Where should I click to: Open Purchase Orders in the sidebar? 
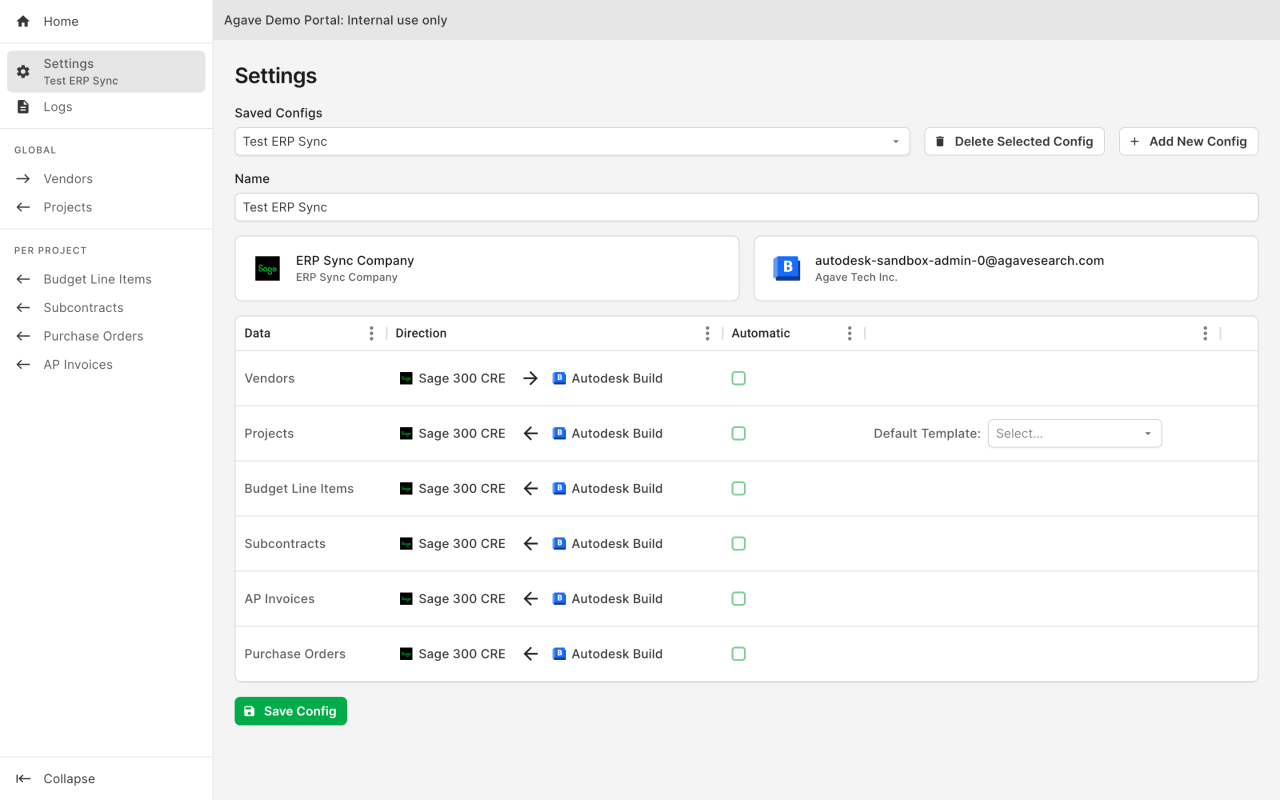106,336
